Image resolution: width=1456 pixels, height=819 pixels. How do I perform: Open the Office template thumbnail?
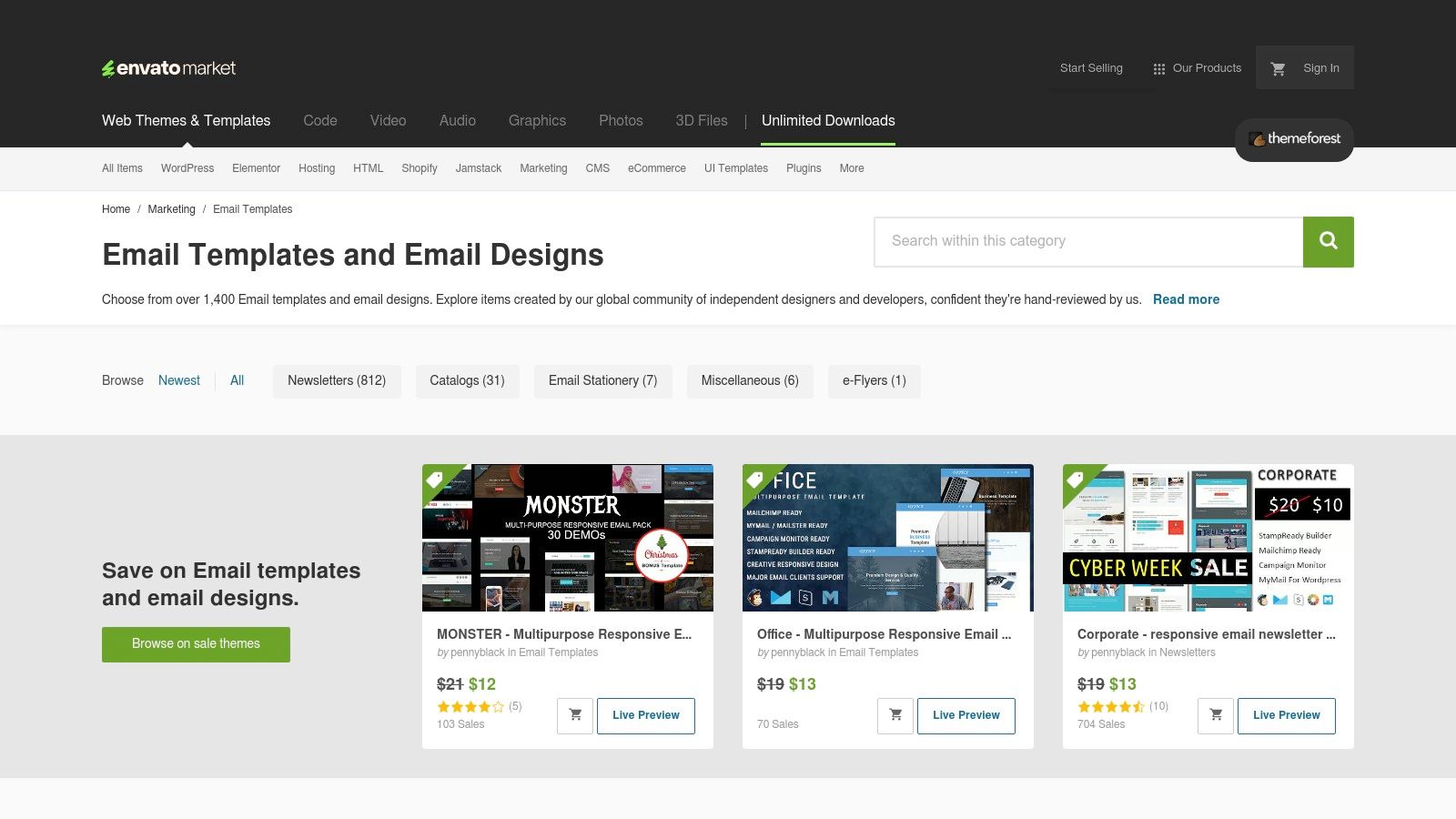click(888, 538)
